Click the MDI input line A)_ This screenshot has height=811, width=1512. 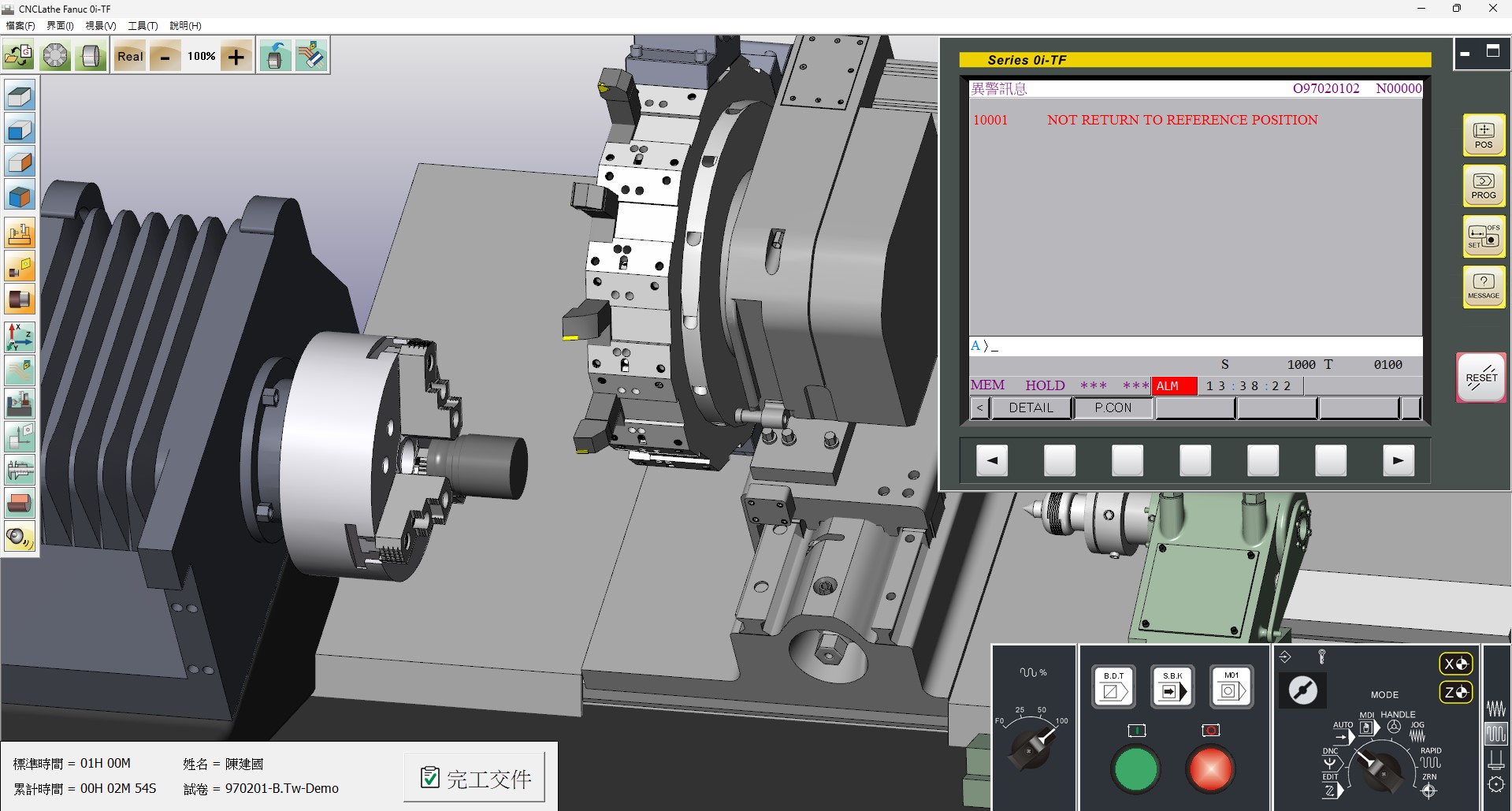[x=1195, y=346]
